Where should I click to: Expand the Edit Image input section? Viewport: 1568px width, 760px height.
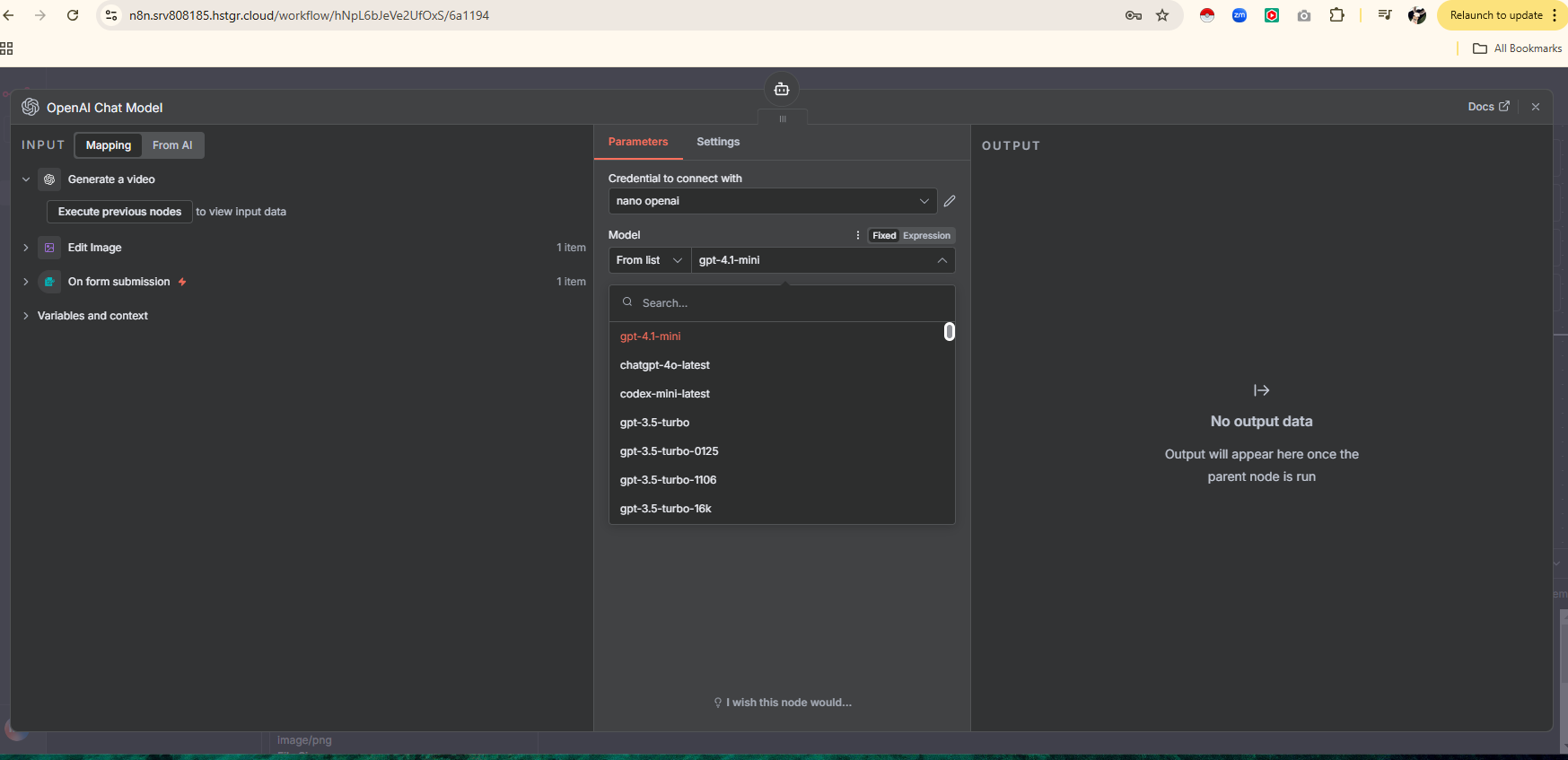(26, 248)
